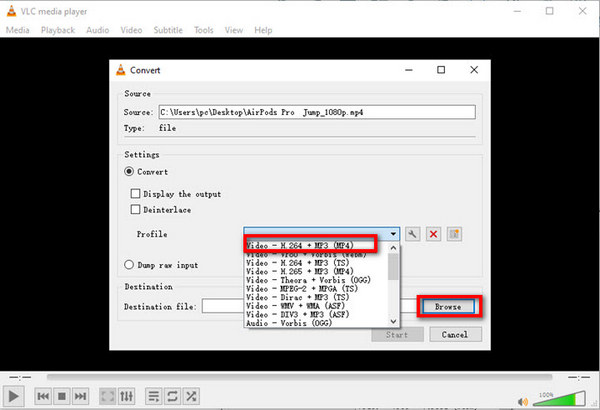Click the Source file path field
Screen dimensions: 600x410
point(317,112)
